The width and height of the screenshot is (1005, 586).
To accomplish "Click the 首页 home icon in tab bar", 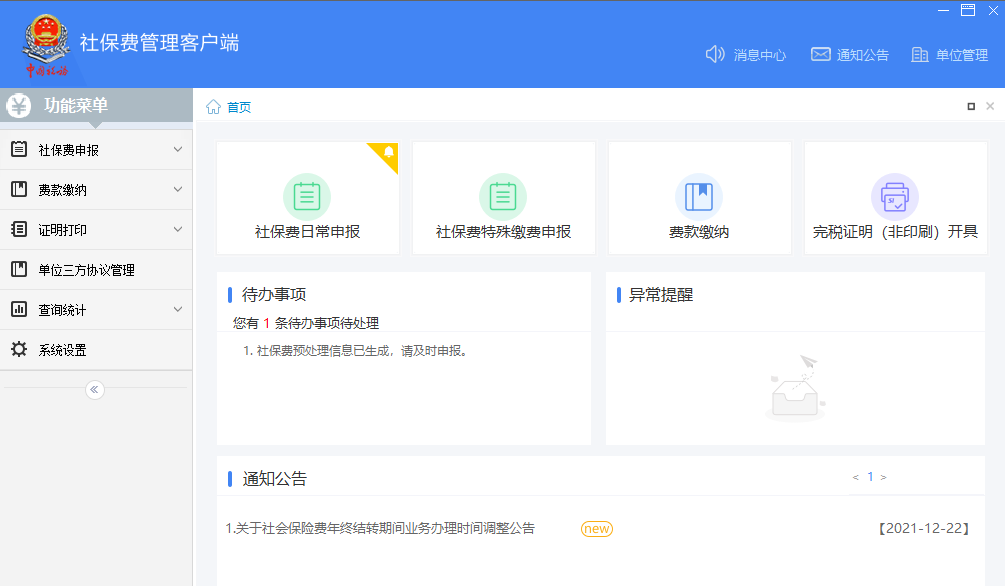I will (x=213, y=107).
